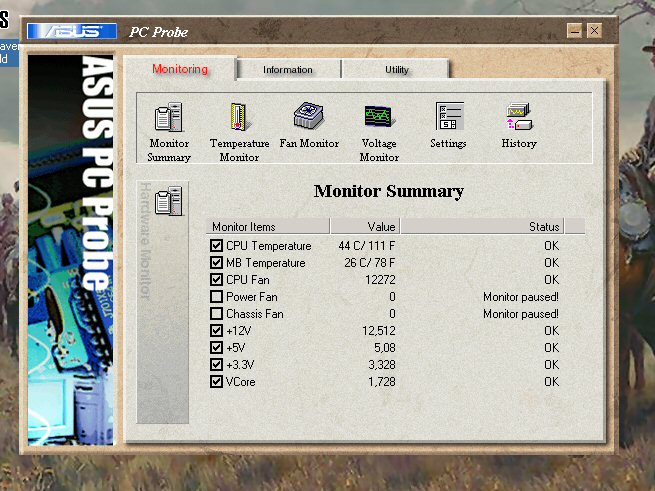Viewport: 655px width, 491px height.
Task: Click the Chassis Fan row label
Action: (x=255, y=314)
